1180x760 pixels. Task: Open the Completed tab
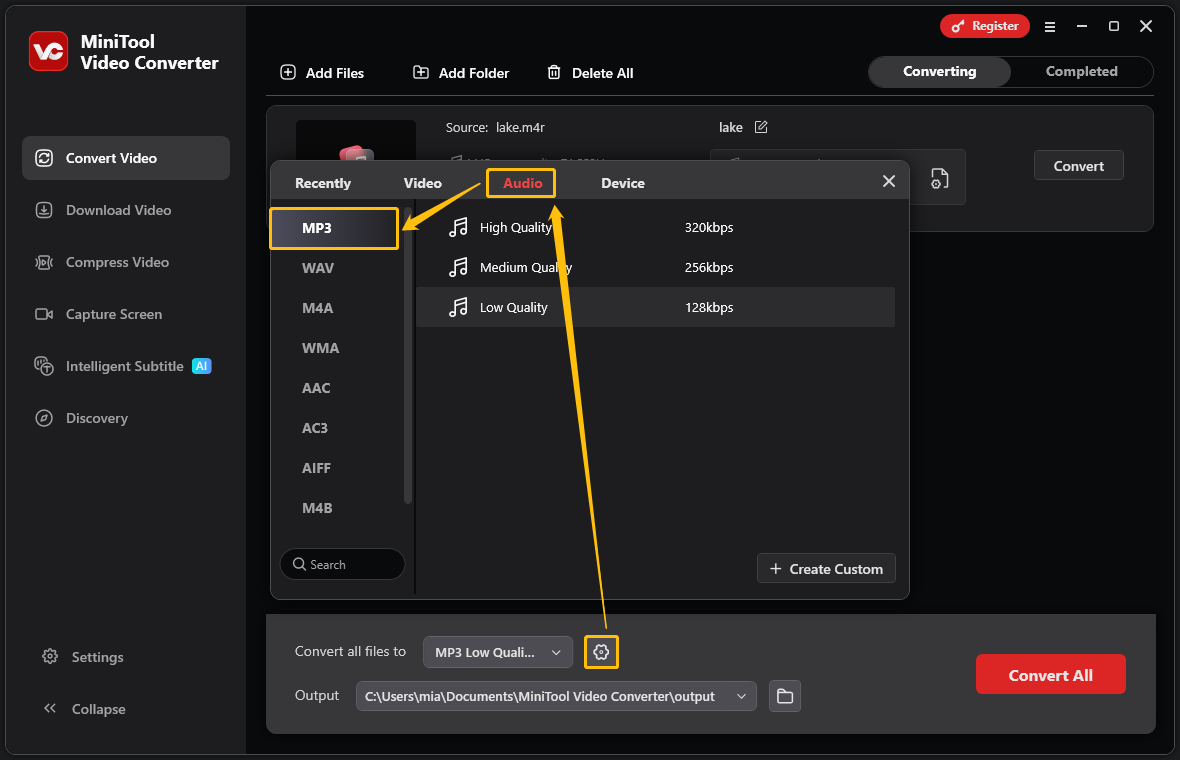[x=1080, y=71]
